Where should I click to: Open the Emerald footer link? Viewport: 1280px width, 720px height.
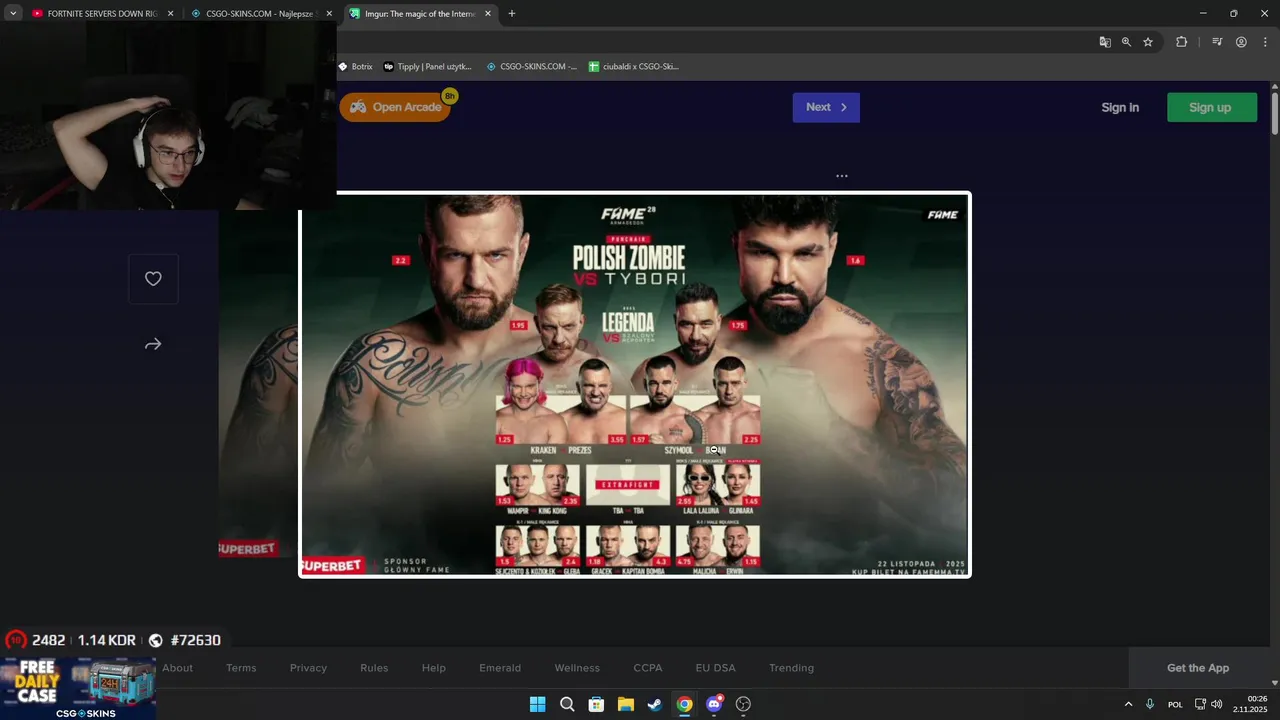click(x=500, y=668)
